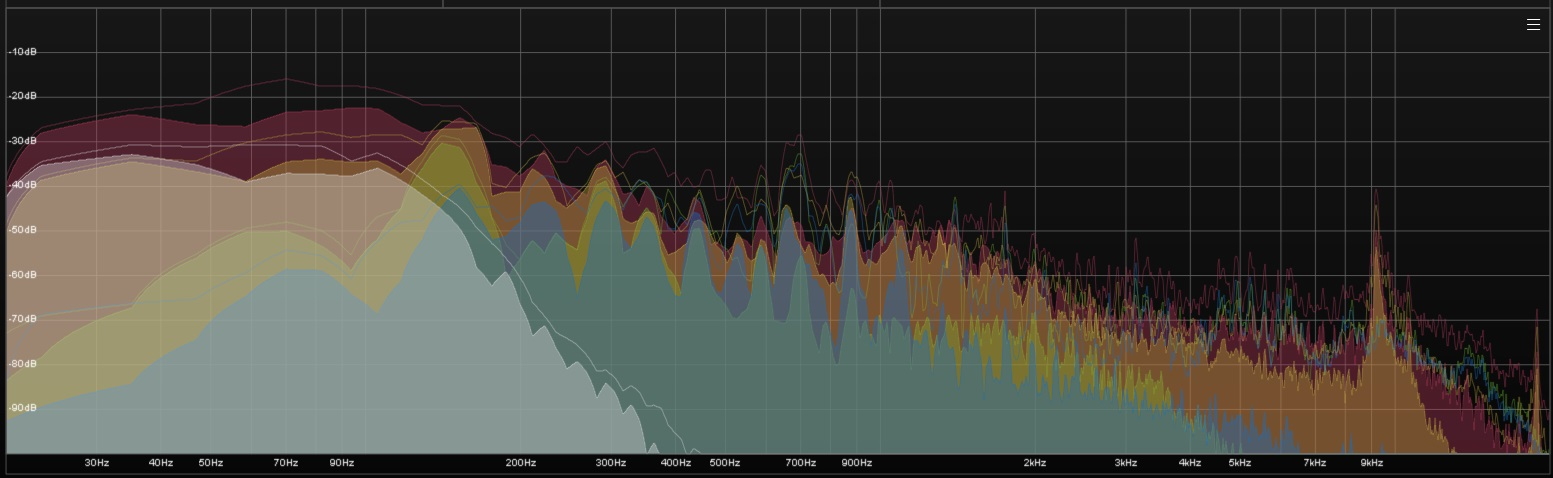Select the -40dB level label
Screen dimensions: 1553x478
point(22,185)
